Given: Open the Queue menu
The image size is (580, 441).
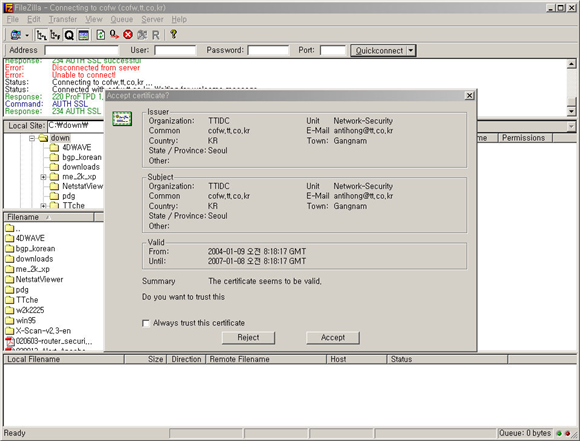Looking at the screenshot, I should pos(122,19).
